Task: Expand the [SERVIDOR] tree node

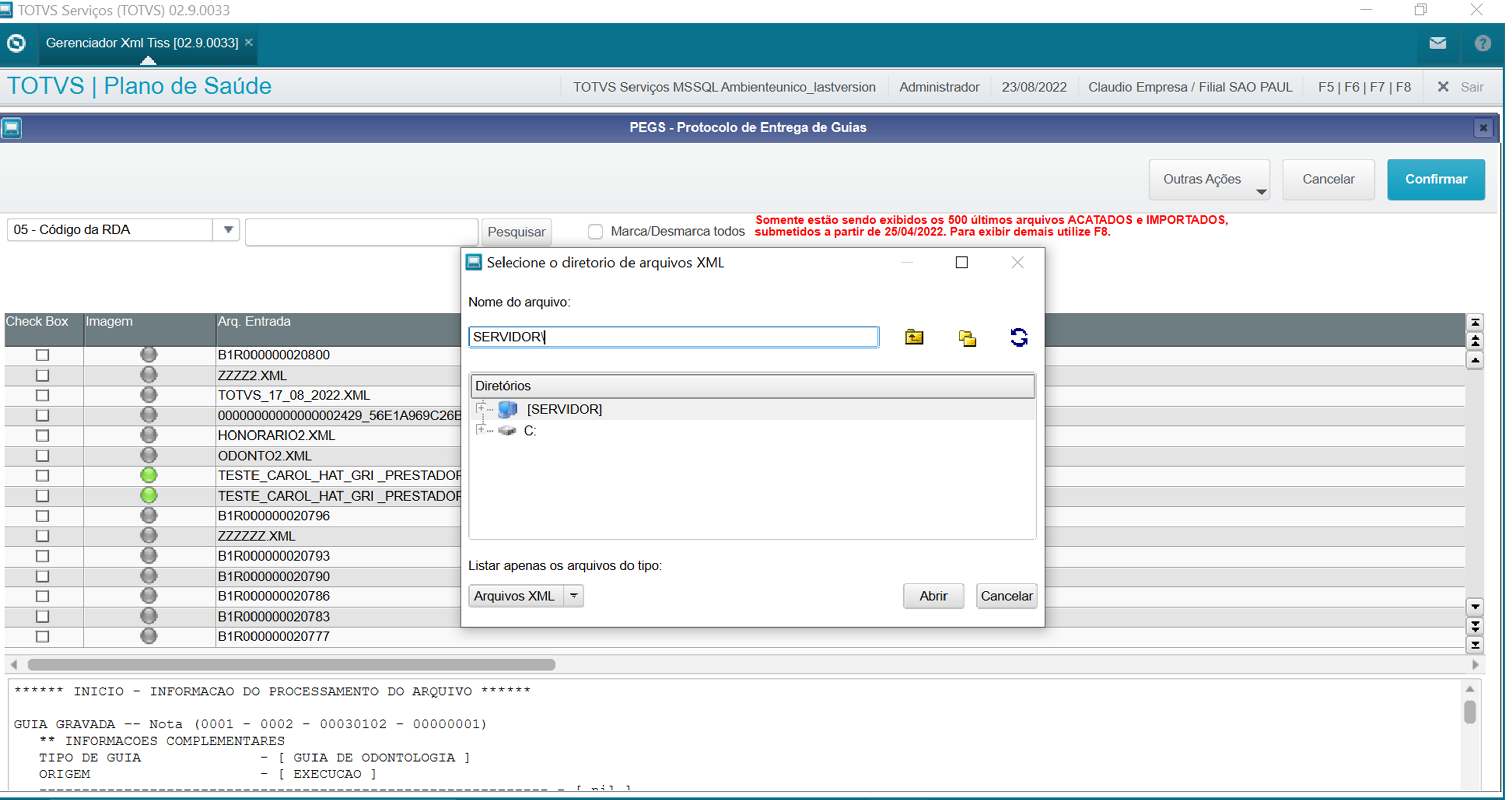Action: click(481, 408)
